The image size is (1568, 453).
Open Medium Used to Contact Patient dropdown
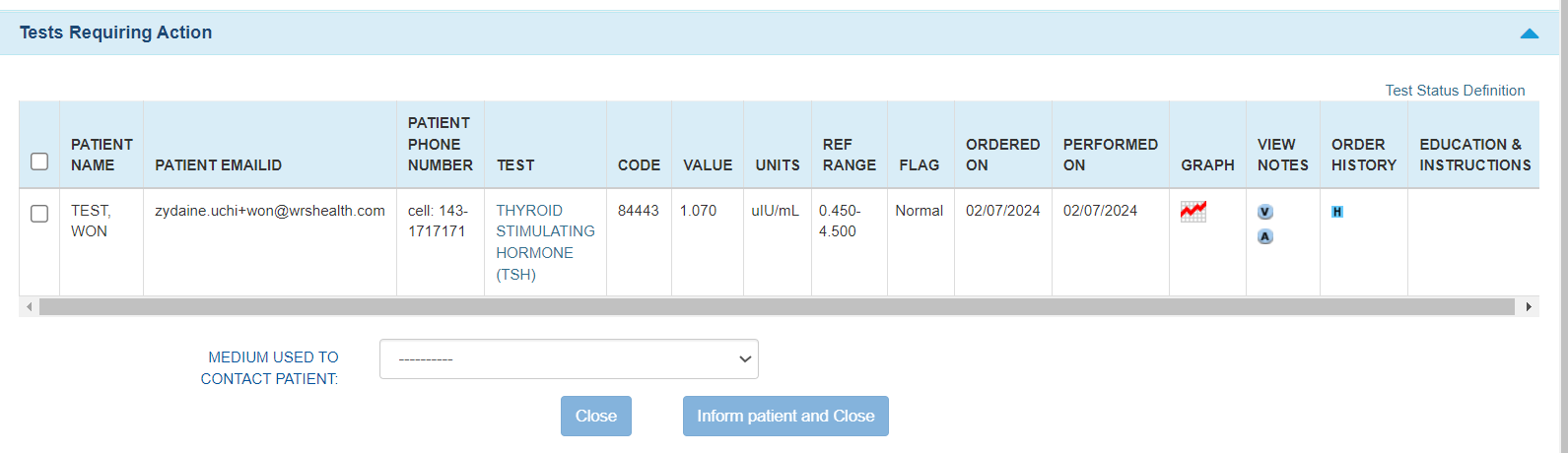pos(569,359)
